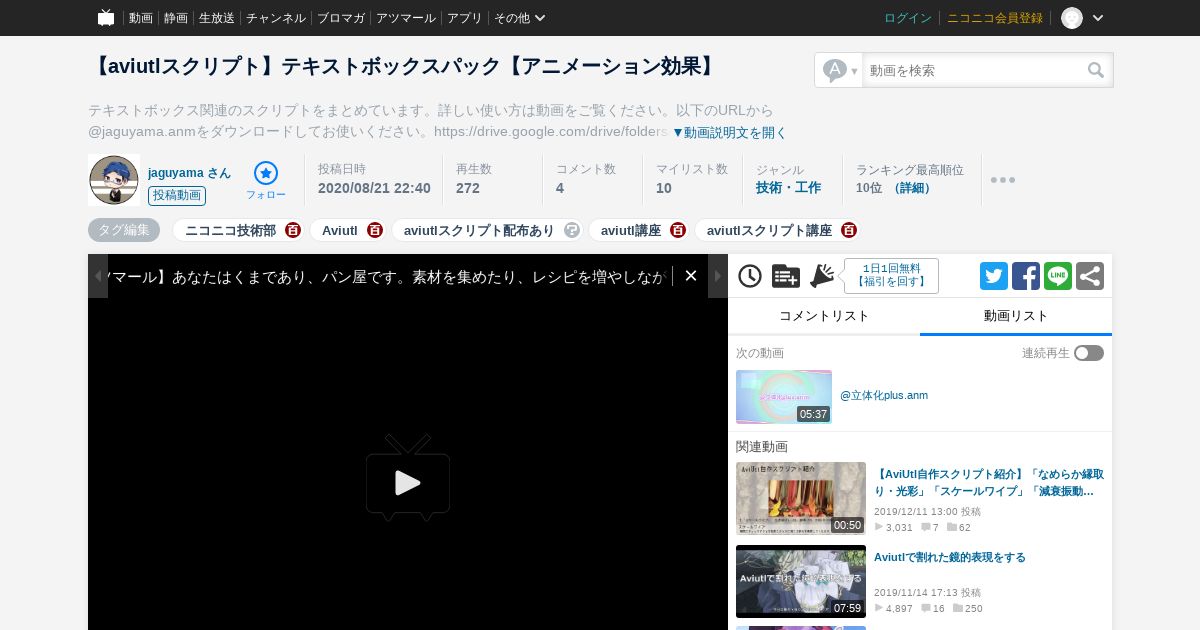Open the チャンネル menu item

(276, 18)
